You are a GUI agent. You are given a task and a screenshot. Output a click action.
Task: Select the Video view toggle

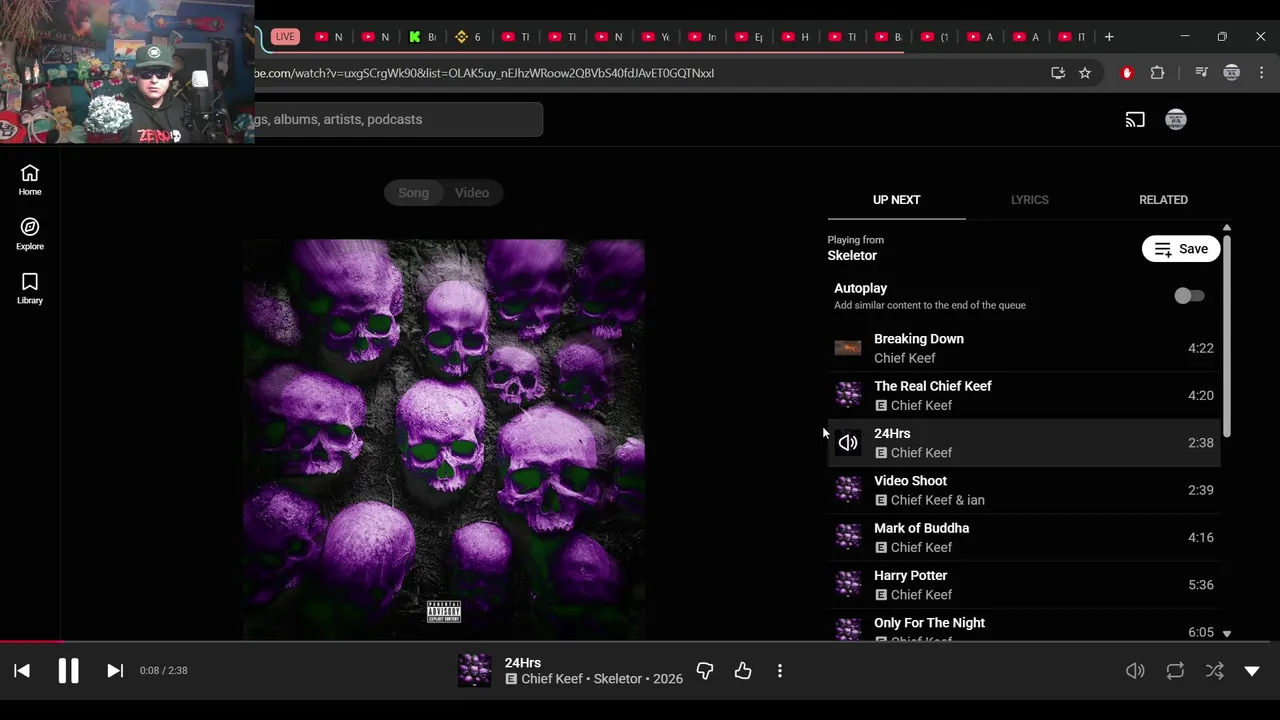(x=472, y=193)
